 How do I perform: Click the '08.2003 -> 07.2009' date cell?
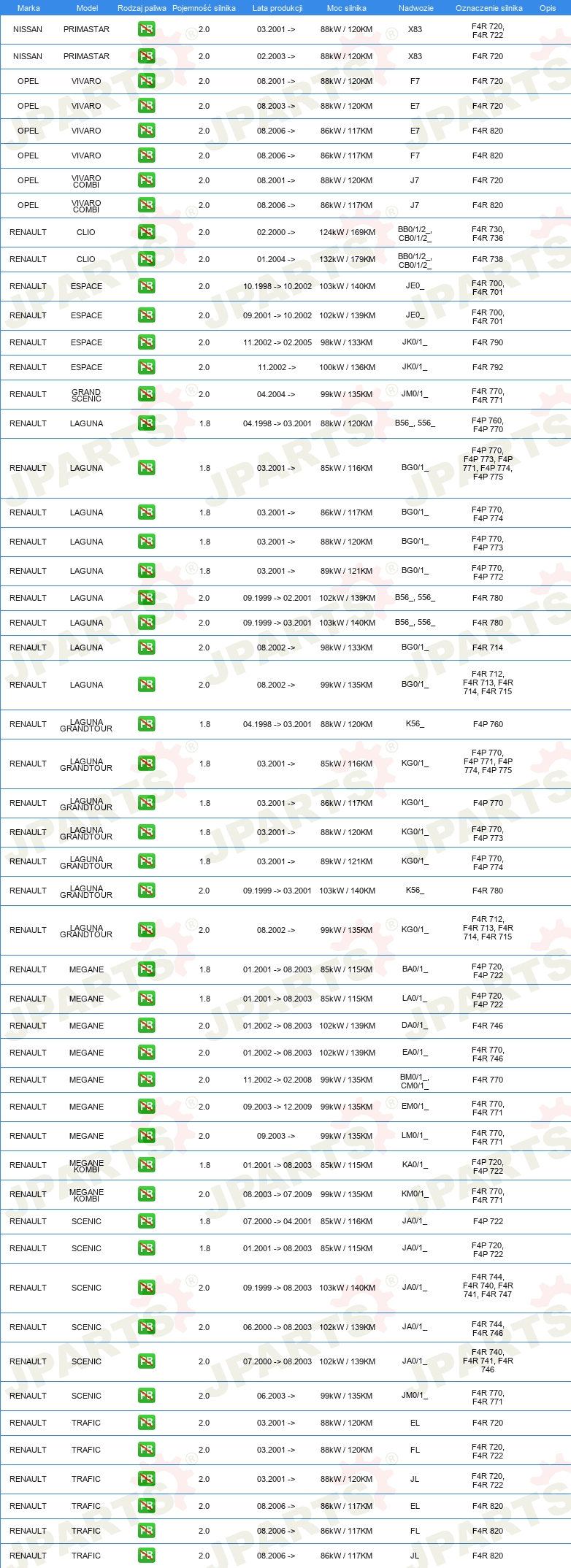(x=277, y=1194)
